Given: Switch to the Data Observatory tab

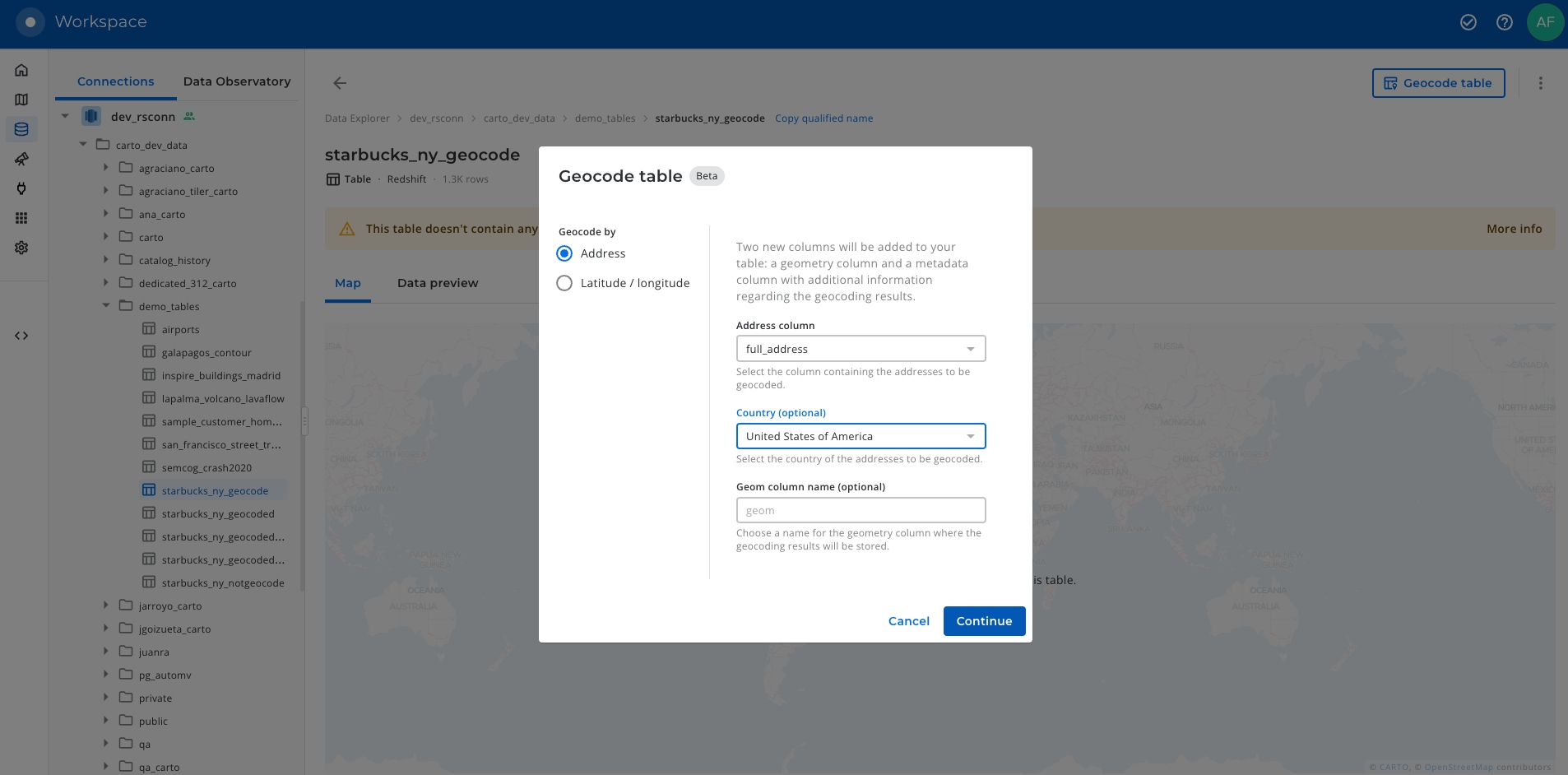Looking at the screenshot, I should (x=237, y=81).
